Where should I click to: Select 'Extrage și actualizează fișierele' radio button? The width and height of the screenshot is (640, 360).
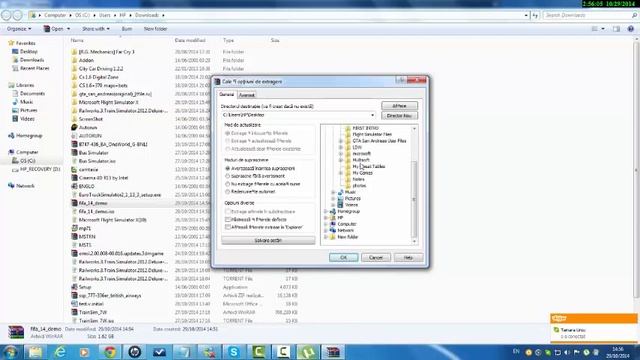pos(228,141)
